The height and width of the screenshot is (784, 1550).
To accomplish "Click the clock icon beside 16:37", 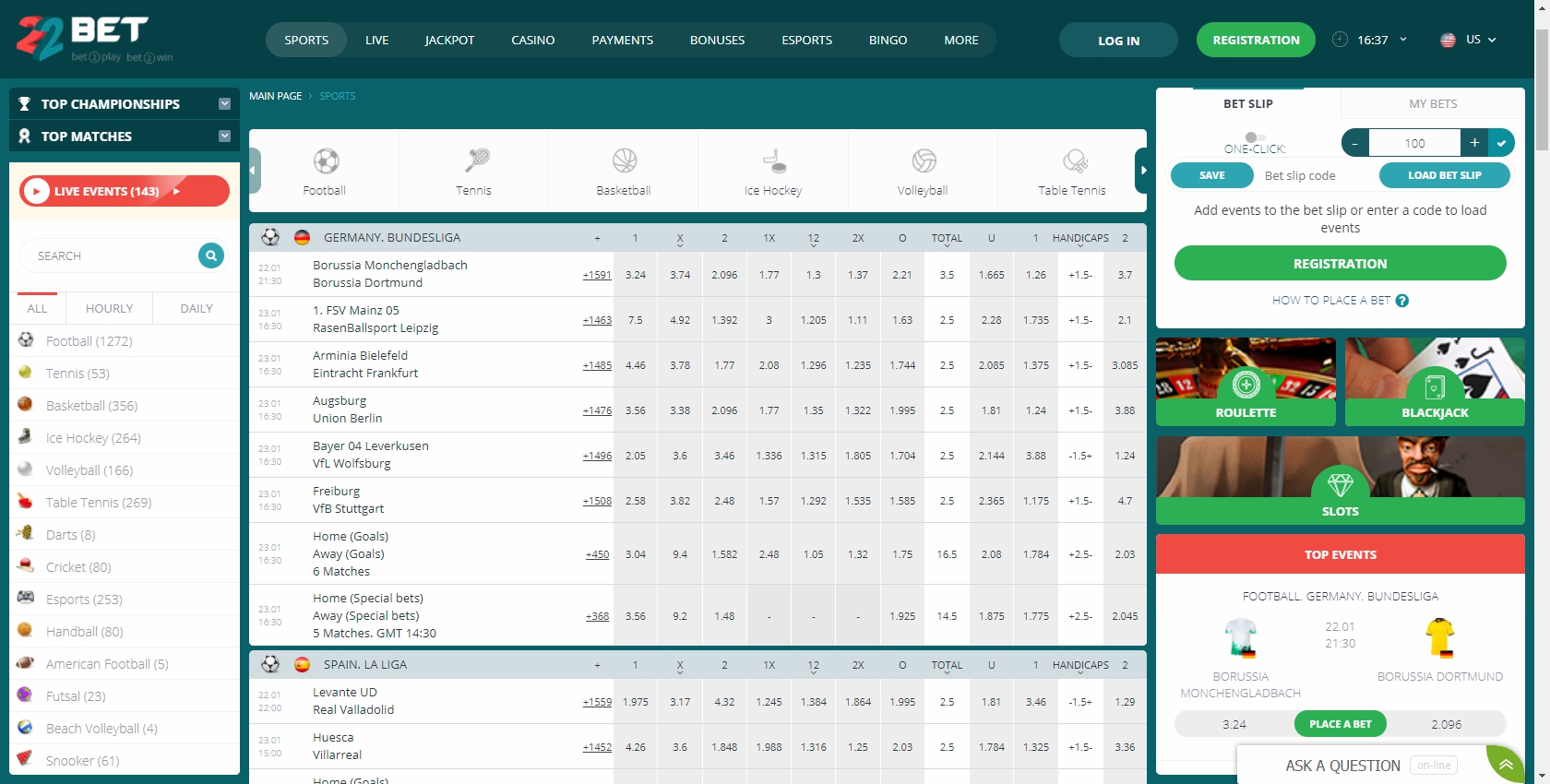I will click(1341, 40).
